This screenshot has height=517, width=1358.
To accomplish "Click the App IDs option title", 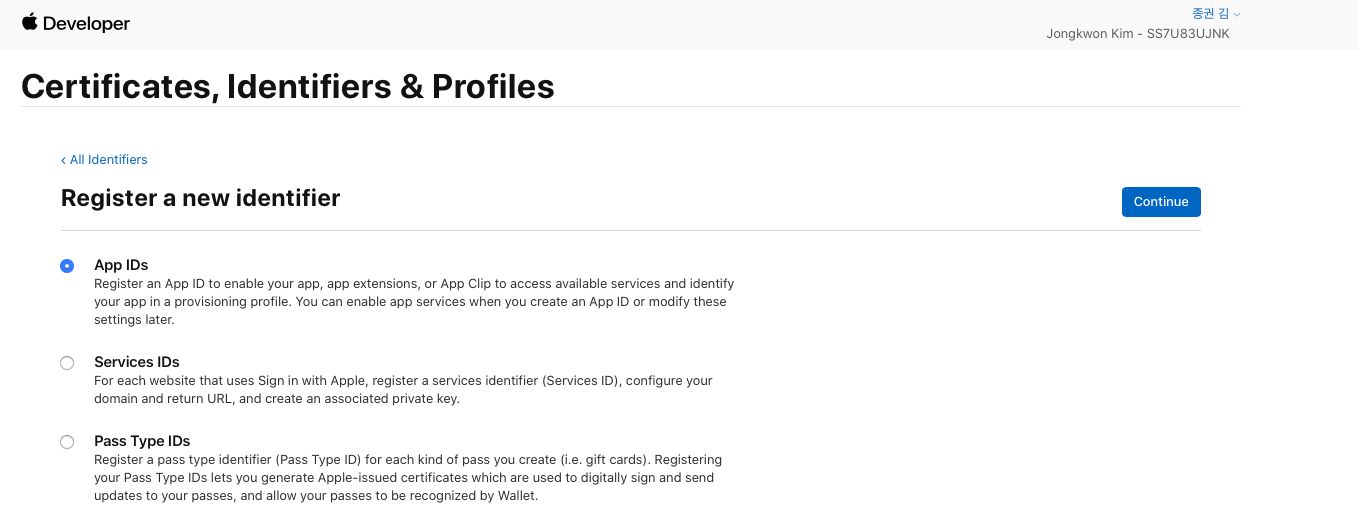I will pos(121,265).
